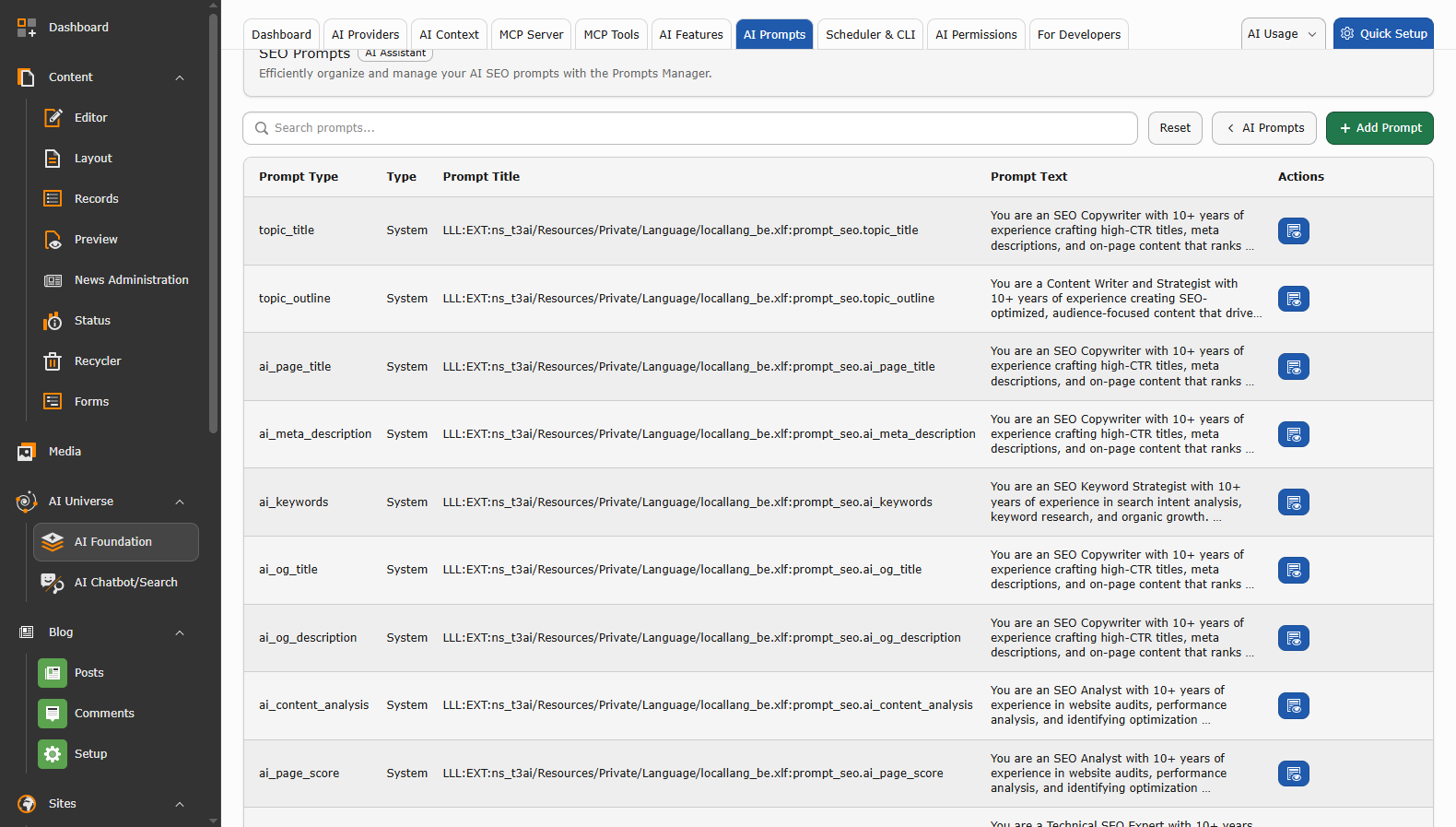The height and width of the screenshot is (827, 1456).
Task: Open the Layout module icon
Action: 53,159
